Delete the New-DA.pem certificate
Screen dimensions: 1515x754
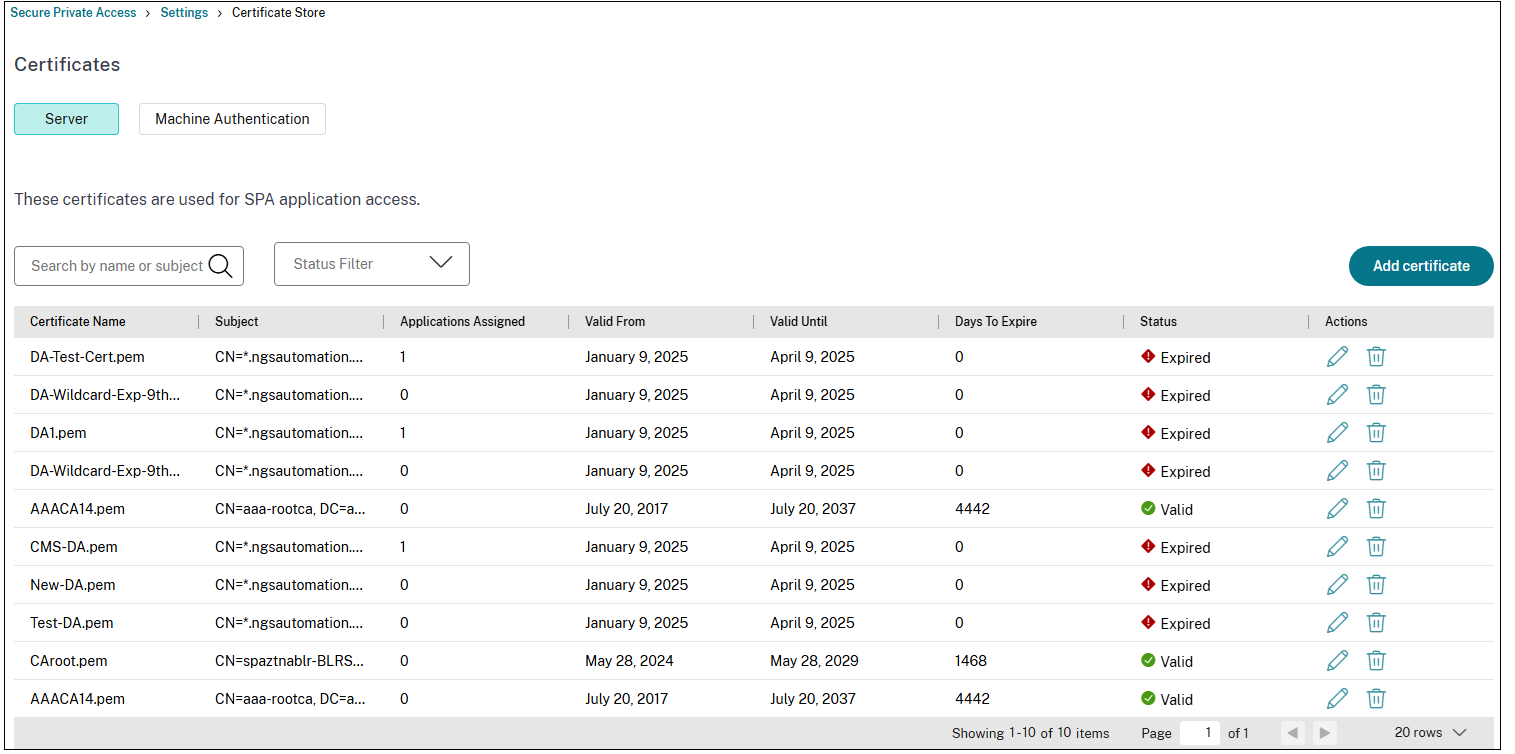[x=1376, y=584]
